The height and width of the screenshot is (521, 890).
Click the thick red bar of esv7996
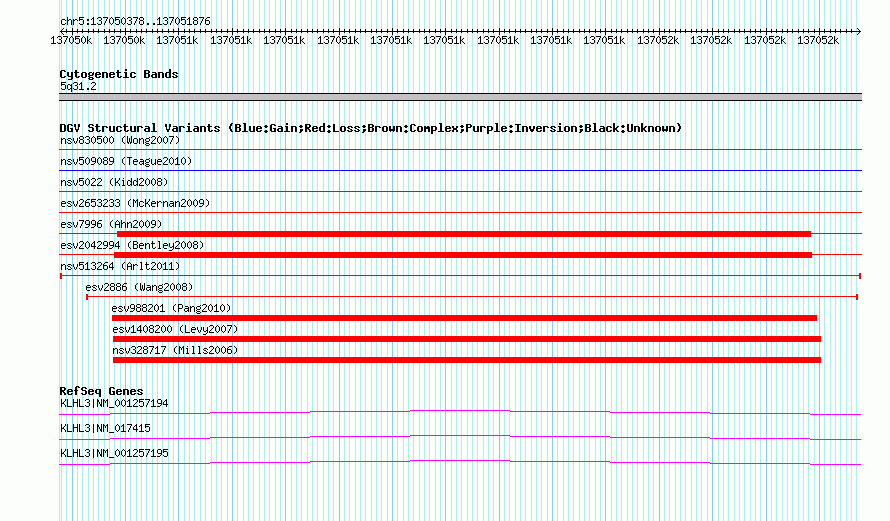pos(464,234)
